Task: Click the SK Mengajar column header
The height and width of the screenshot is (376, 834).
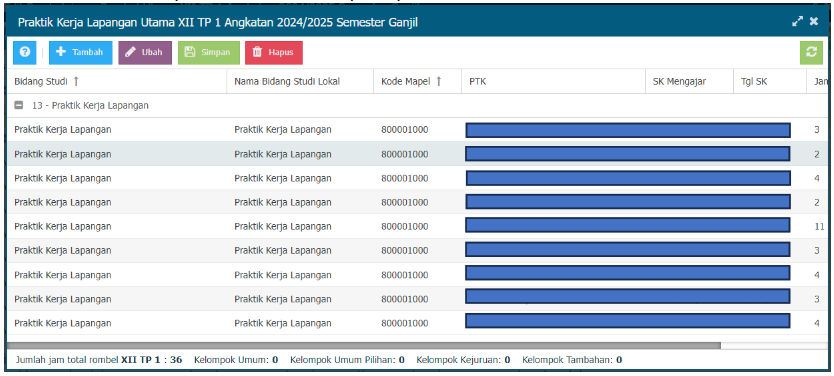Action: coord(689,81)
